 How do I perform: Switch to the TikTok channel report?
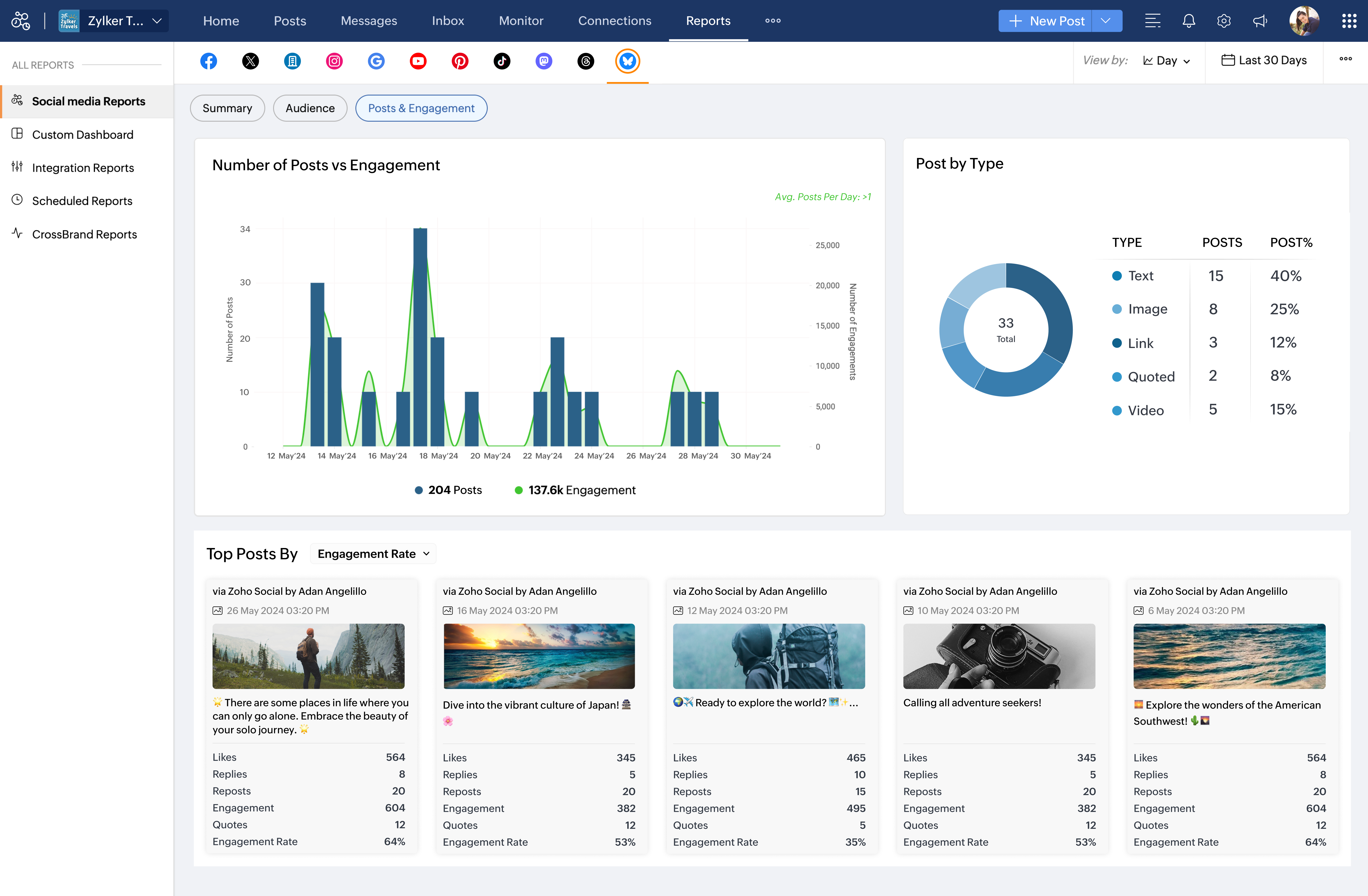click(502, 61)
